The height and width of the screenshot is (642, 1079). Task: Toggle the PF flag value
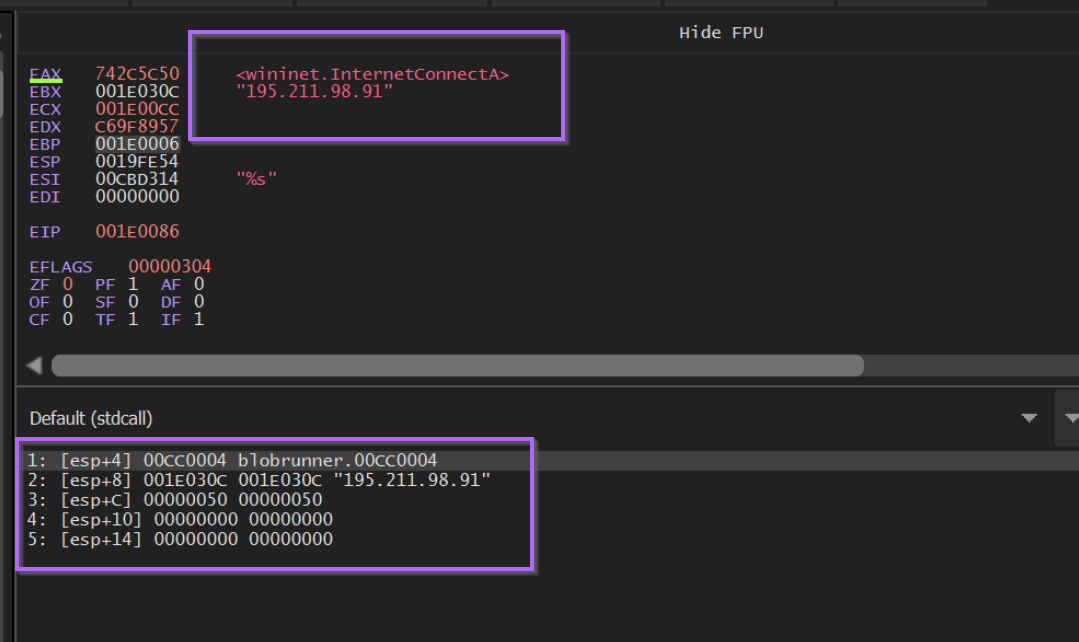[x=133, y=285]
